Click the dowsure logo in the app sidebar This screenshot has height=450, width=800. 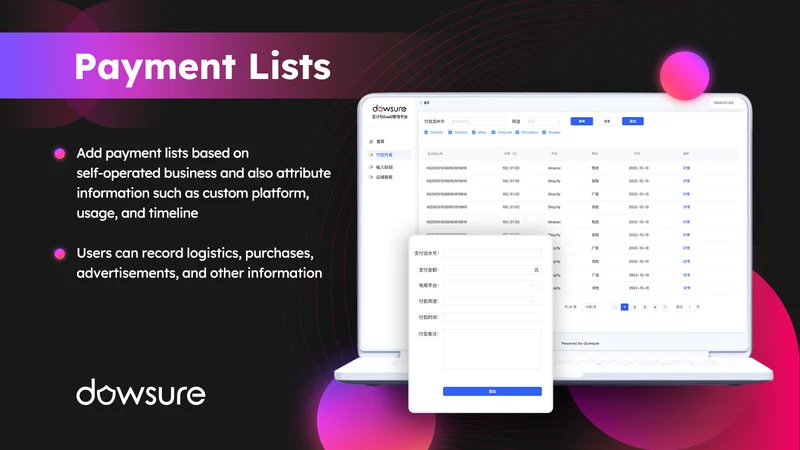[389, 109]
